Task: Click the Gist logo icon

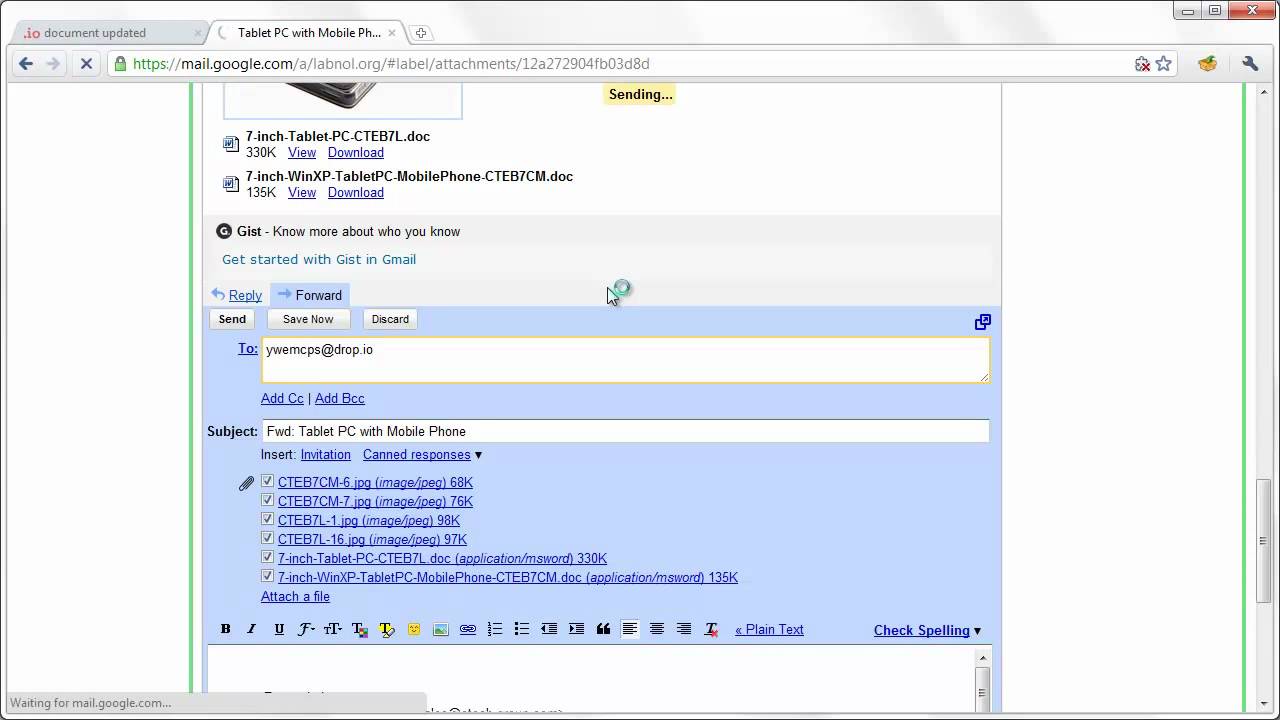Action: (x=224, y=231)
